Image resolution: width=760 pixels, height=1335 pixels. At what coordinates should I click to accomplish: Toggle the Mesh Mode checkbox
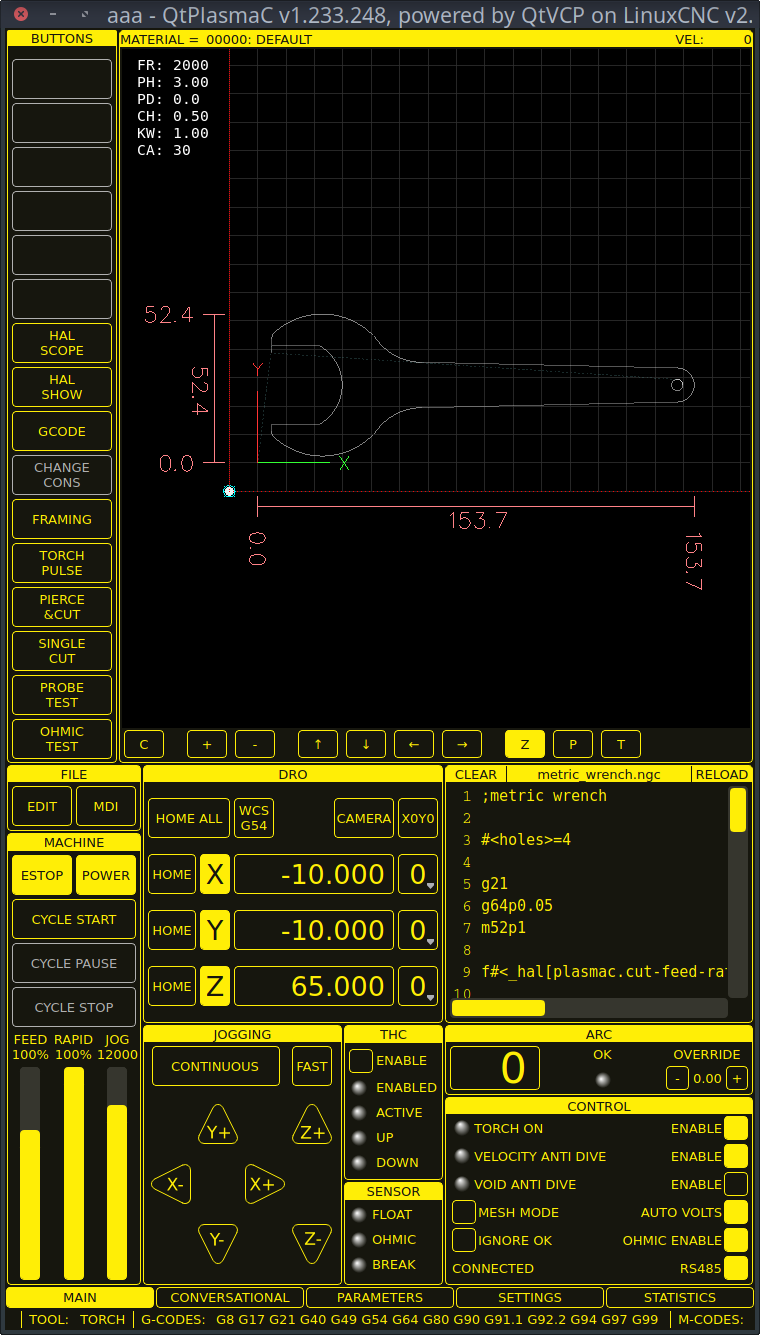(x=464, y=1212)
